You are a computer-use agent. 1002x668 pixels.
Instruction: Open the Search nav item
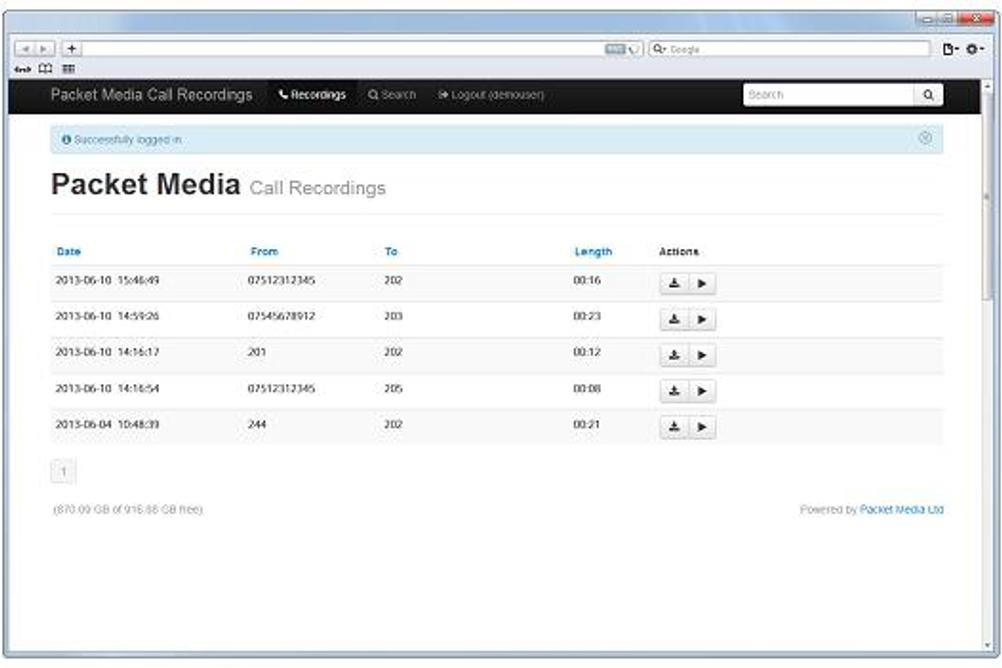coord(392,95)
